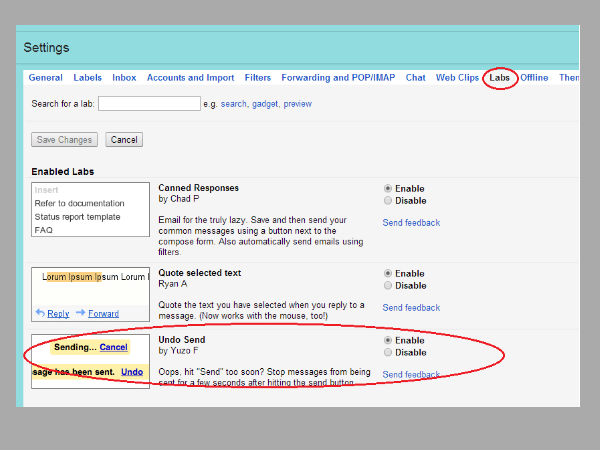Select Disable for Canned Responses

click(x=388, y=201)
